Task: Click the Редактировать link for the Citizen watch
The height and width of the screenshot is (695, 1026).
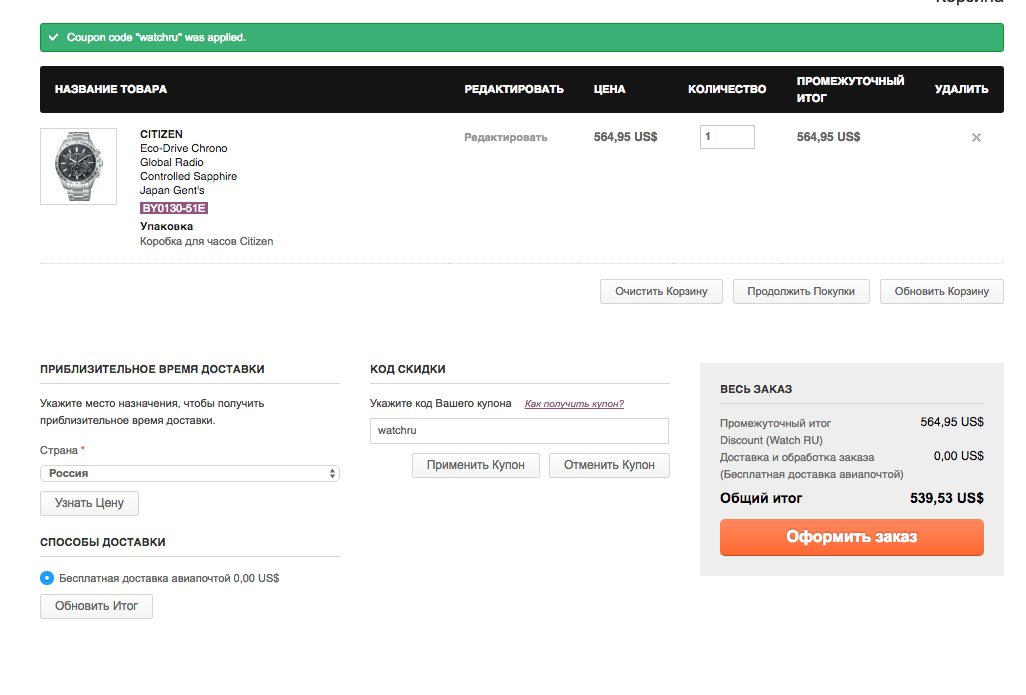Action: click(x=506, y=137)
